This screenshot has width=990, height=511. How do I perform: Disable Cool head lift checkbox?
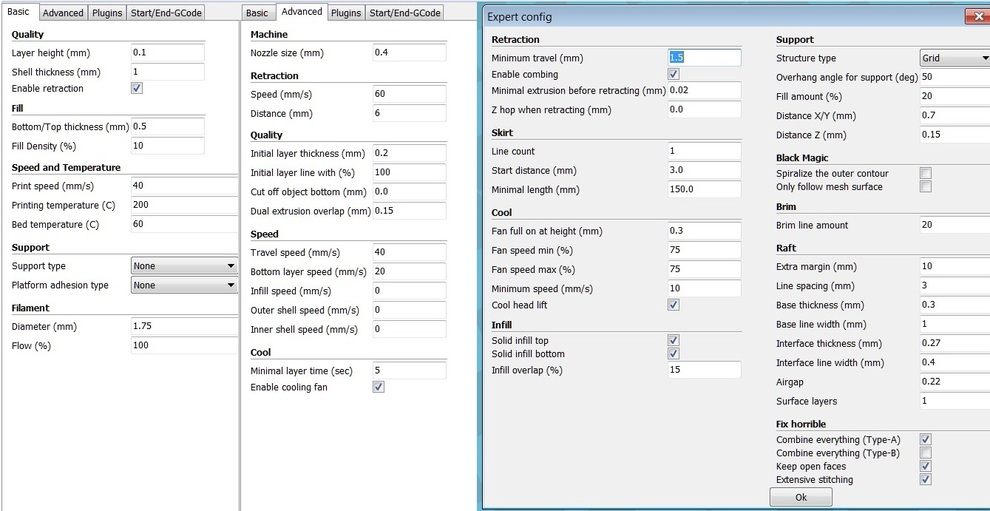[x=673, y=305]
